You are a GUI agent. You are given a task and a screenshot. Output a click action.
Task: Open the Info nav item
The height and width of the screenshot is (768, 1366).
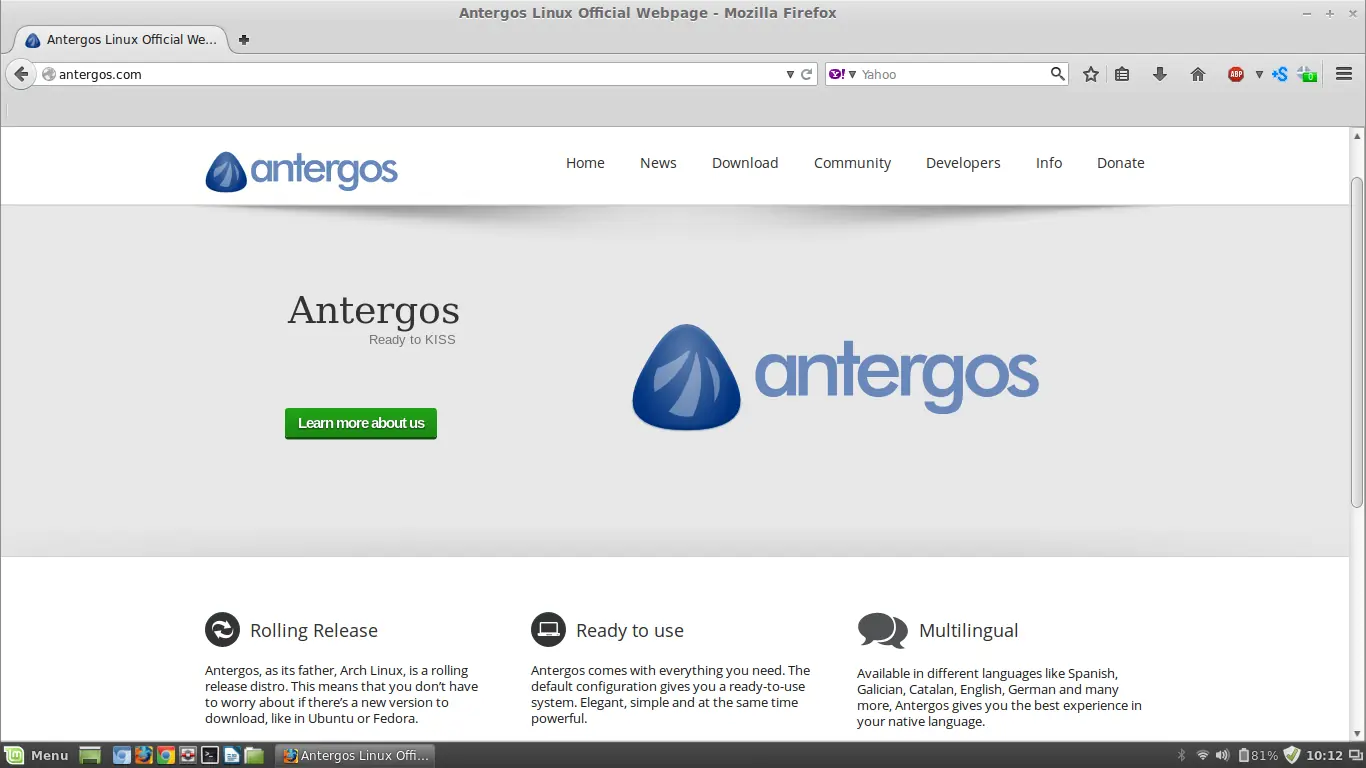click(x=1049, y=163)
